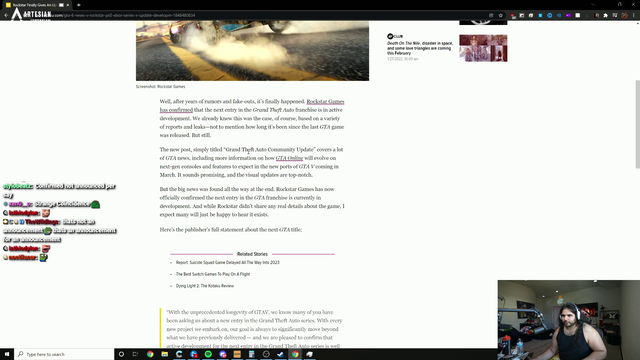Close the Rockstar article tab
This screenshot has width=640, height=360.
coord(68,5)
